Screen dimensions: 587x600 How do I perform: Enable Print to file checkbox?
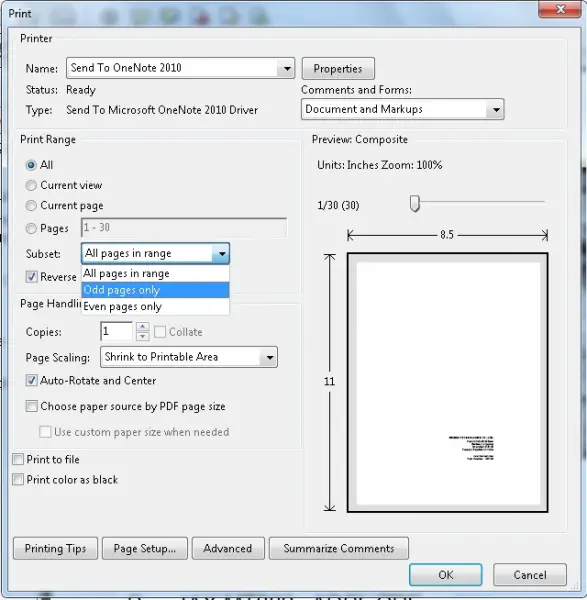(x=18, y=459)
